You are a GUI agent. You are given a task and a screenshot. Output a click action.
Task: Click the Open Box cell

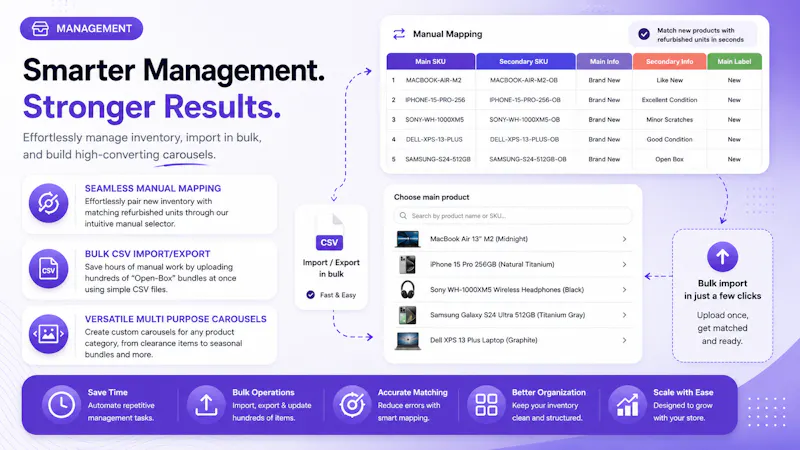(669, 159)
